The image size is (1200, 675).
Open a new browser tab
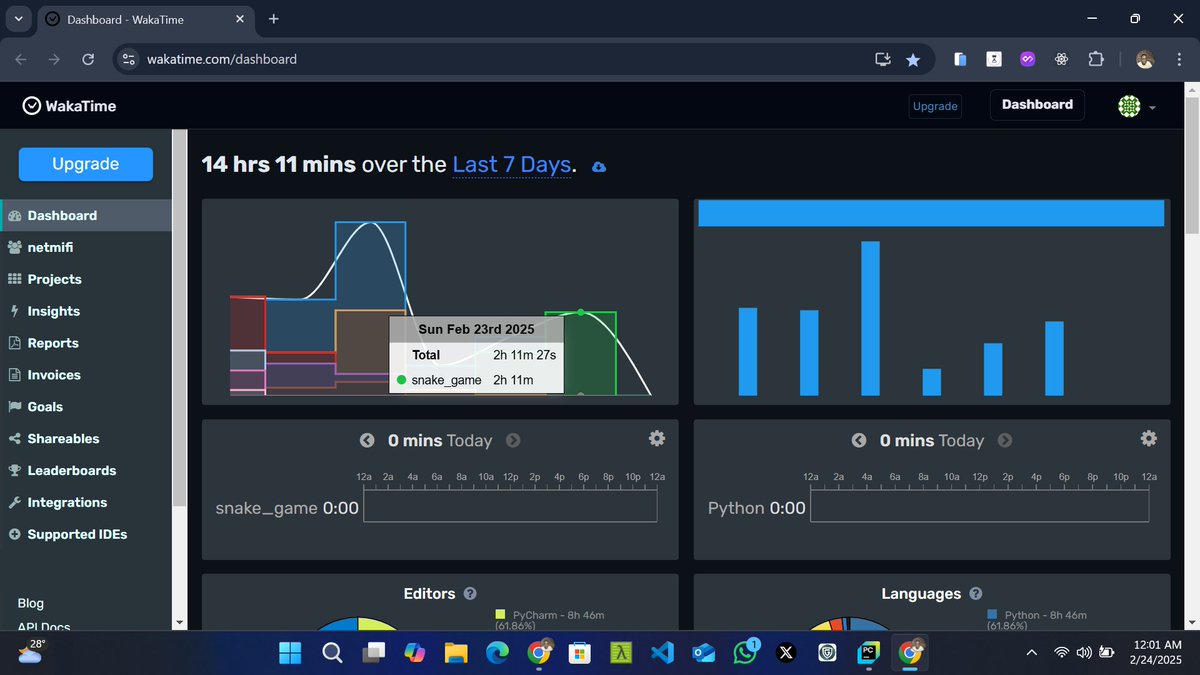[x=273, y=18]
